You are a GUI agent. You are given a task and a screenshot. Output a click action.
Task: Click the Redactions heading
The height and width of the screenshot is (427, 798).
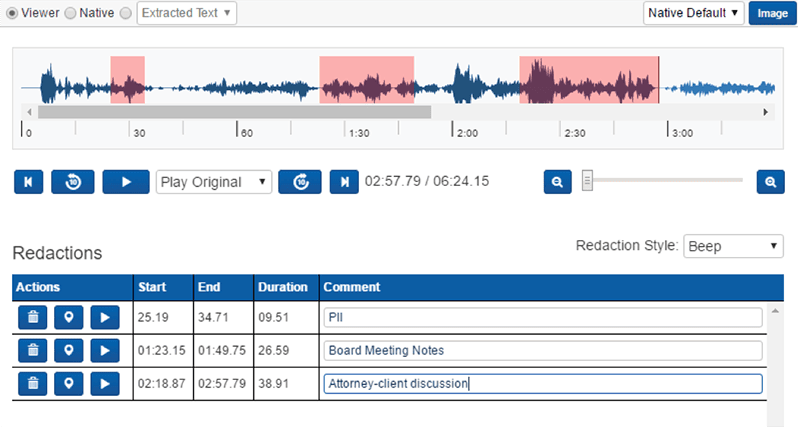click(x=58, y=253)
